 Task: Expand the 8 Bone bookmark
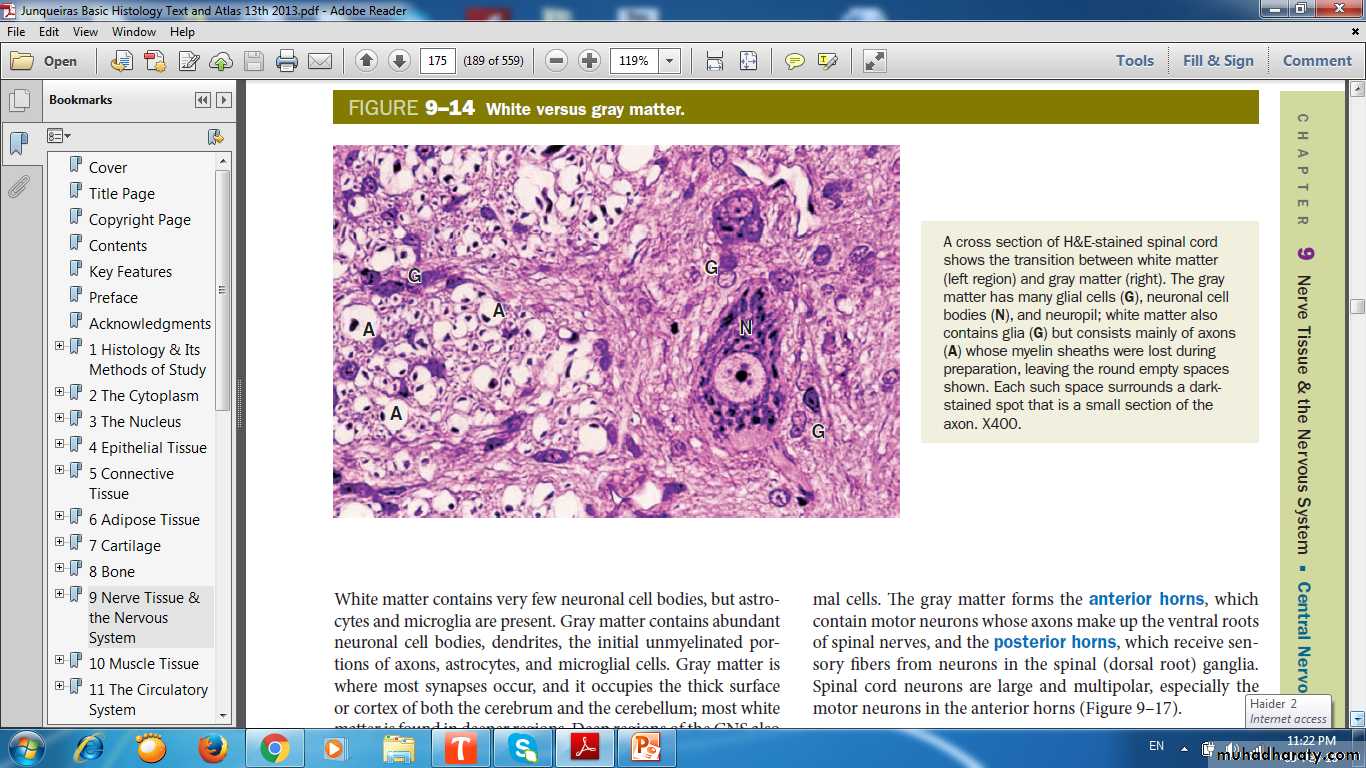(60, 568)
